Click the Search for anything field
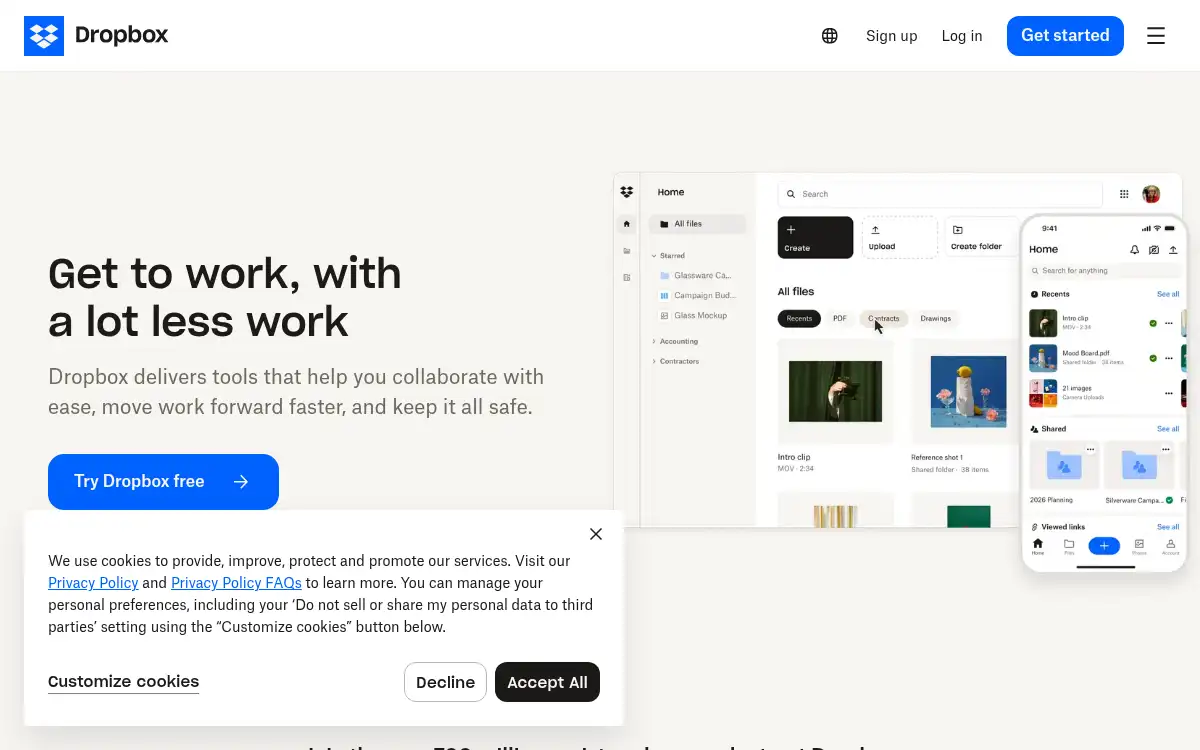Viewport: 1200px width, 750px height. click(1104, 271)
